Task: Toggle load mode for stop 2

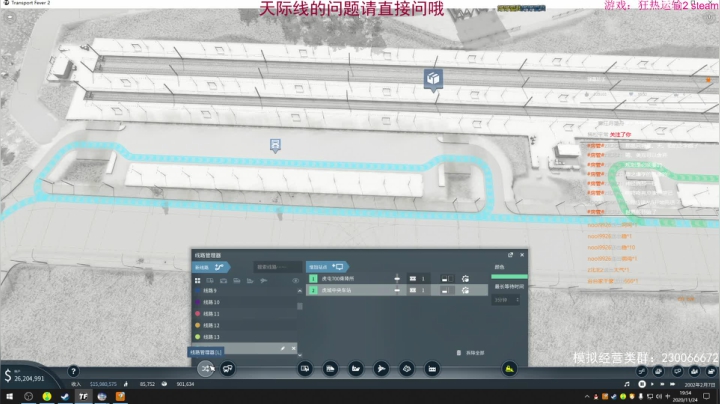Action: (x=447, y=290)
